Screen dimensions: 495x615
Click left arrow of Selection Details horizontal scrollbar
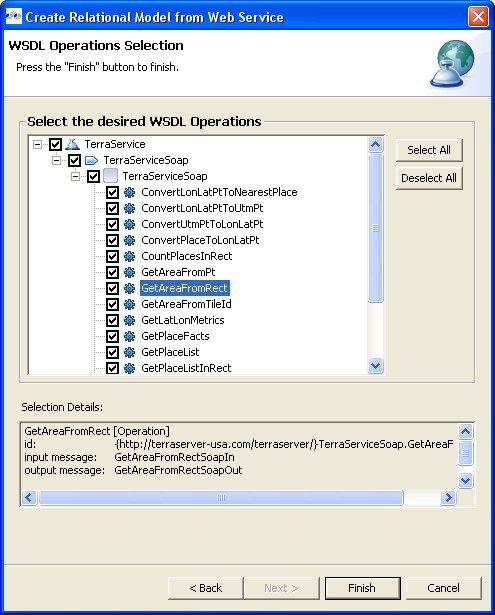29,498
